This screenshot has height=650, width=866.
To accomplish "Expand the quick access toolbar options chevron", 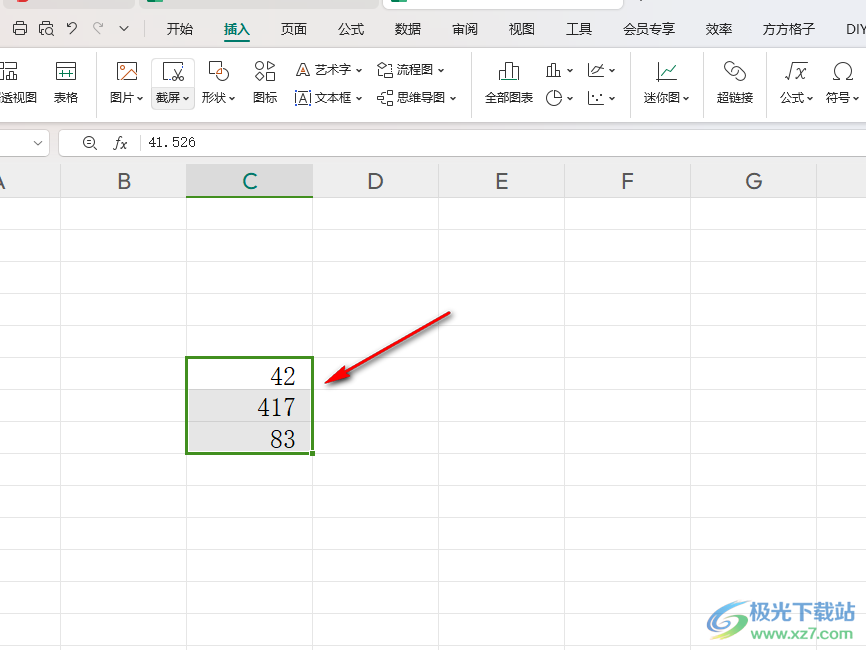I will click(124, 28).
